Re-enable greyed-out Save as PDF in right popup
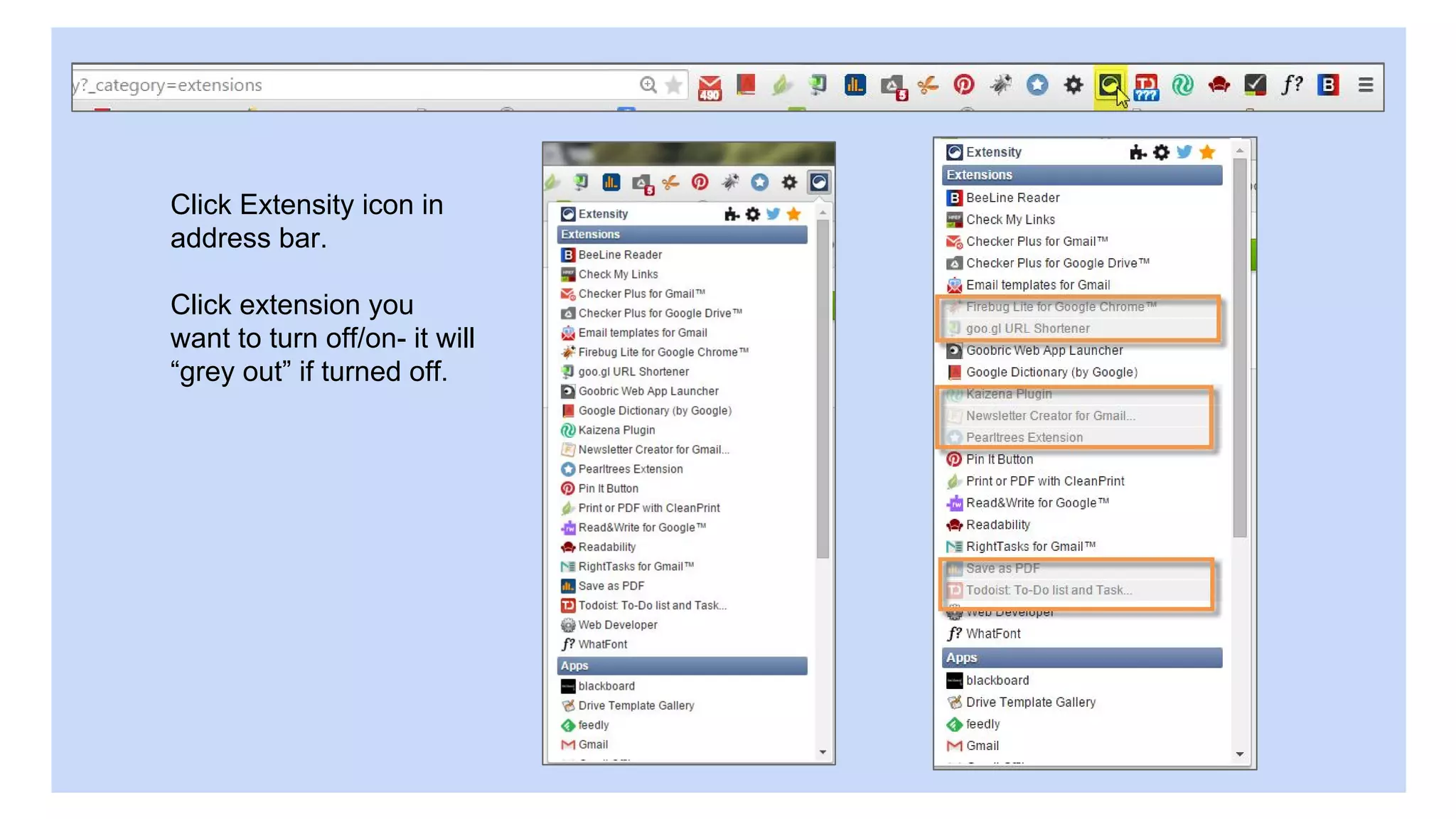Viewport: 1456px width, 819px height. (1081, 568)
